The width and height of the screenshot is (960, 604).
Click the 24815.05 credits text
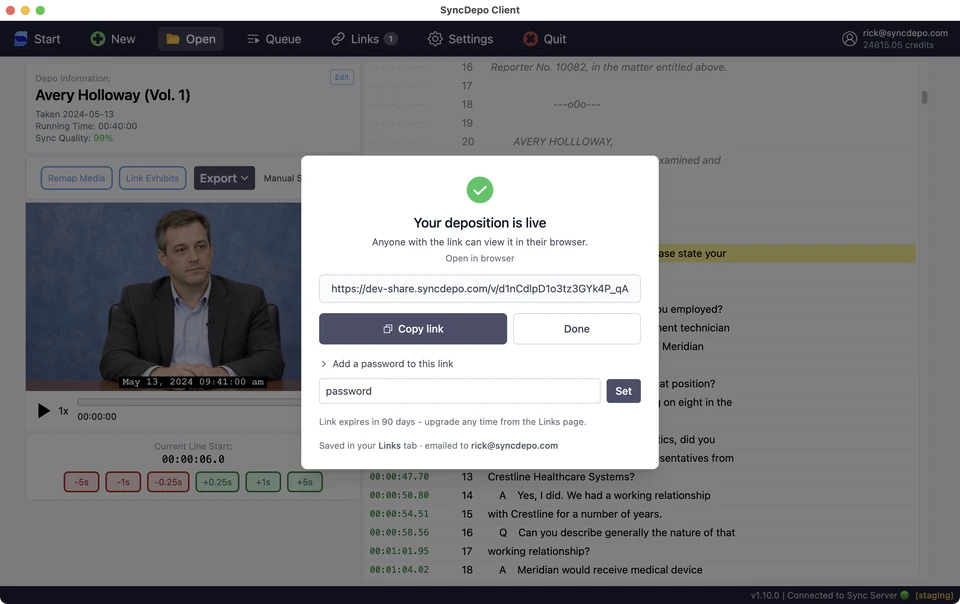tap(898, 45)
